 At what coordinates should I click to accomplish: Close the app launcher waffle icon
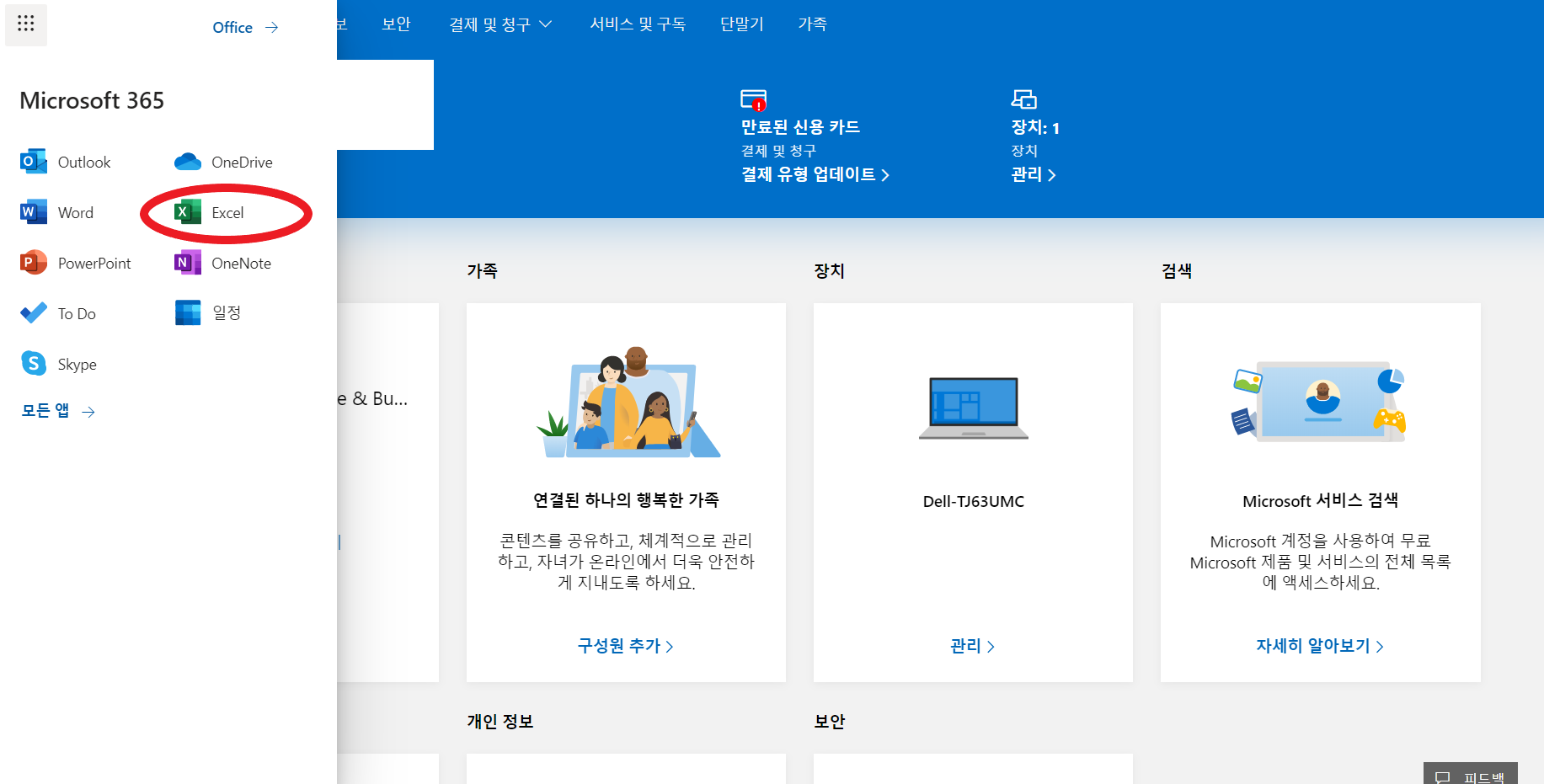click(26, 24)
